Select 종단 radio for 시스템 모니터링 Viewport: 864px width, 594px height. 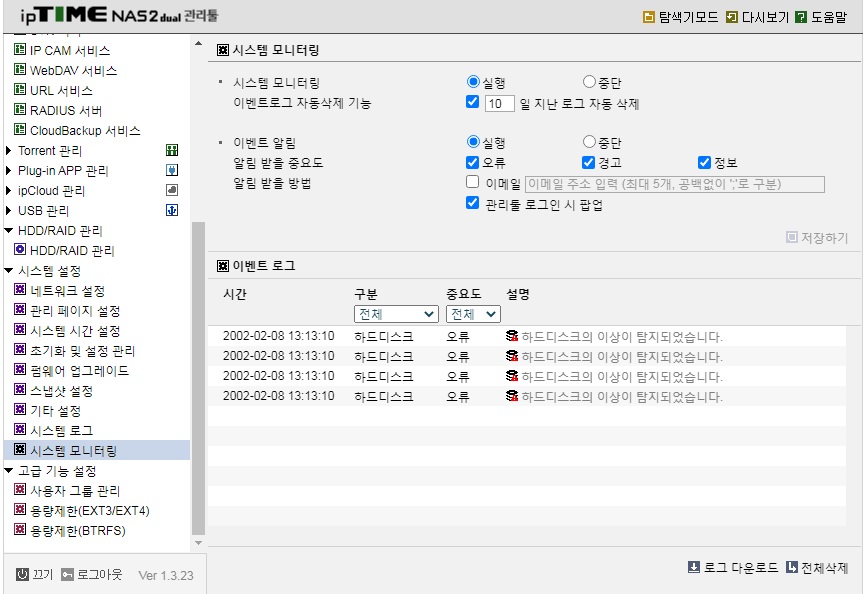coord(589,82)
